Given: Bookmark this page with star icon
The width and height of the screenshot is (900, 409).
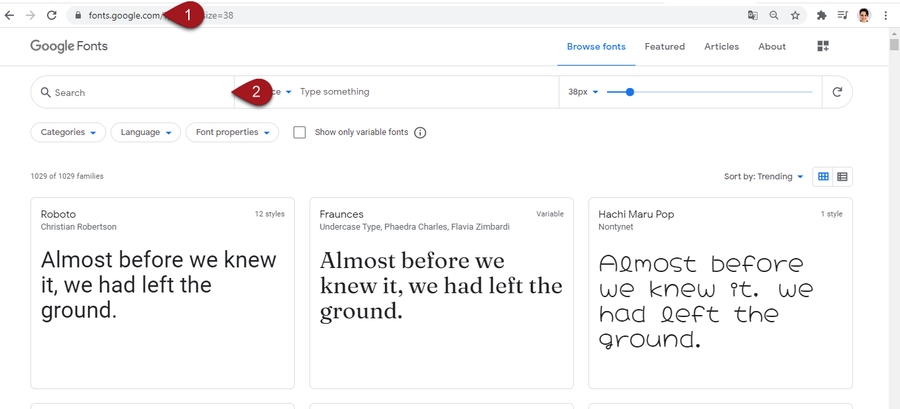Looking at the screenshot, I should click(795, 16).
